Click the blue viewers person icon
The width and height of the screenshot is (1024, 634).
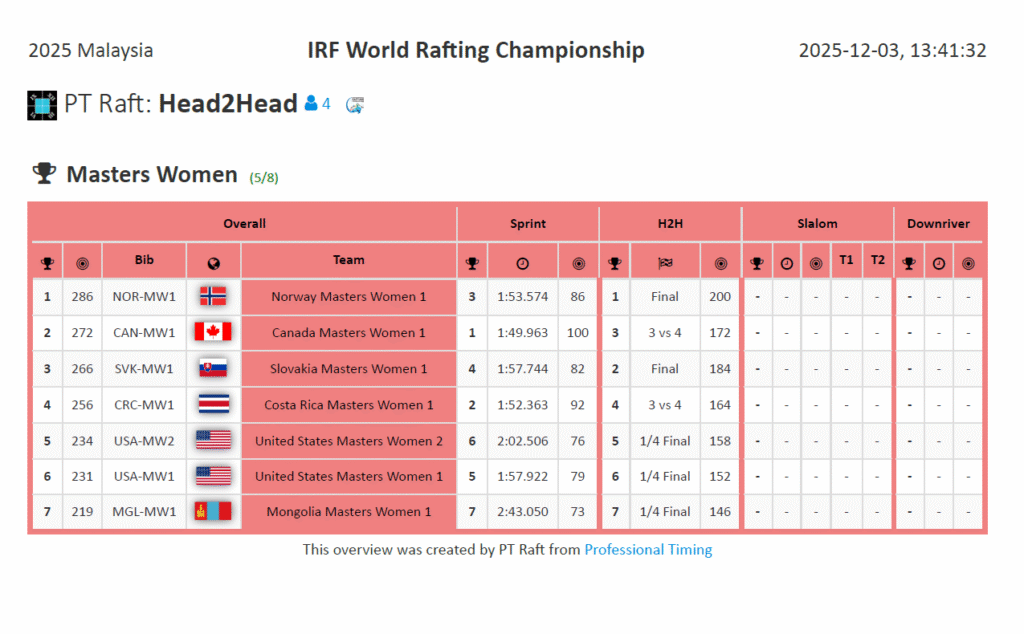(311, 103)
